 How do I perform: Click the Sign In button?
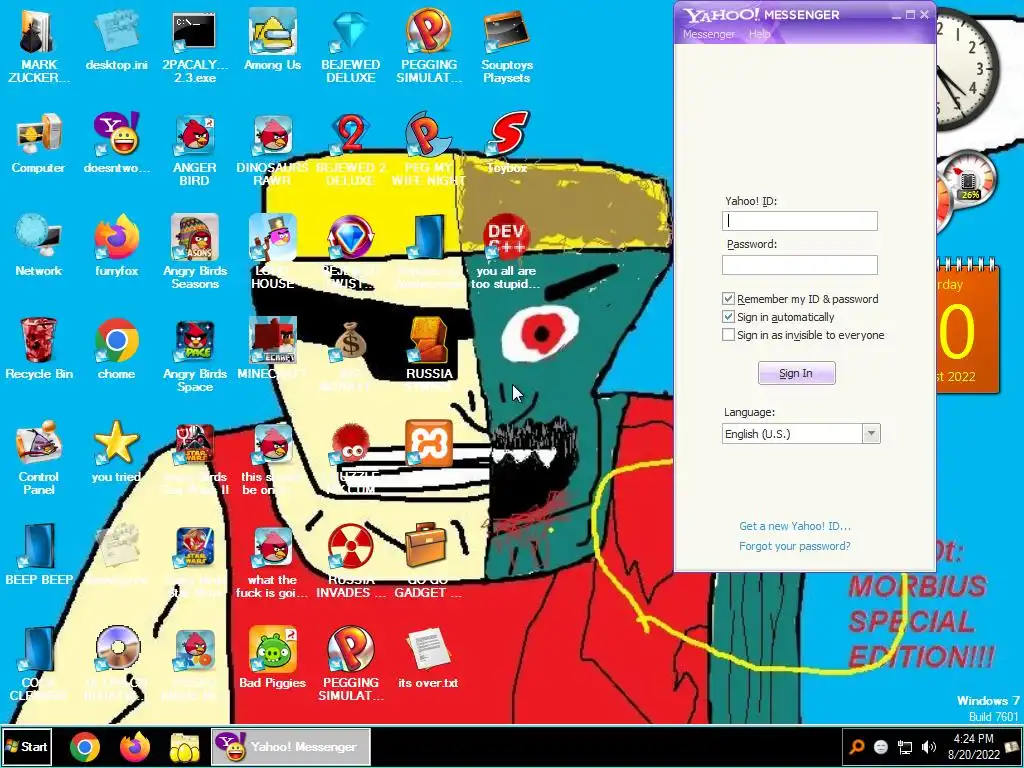pos(796,374)
